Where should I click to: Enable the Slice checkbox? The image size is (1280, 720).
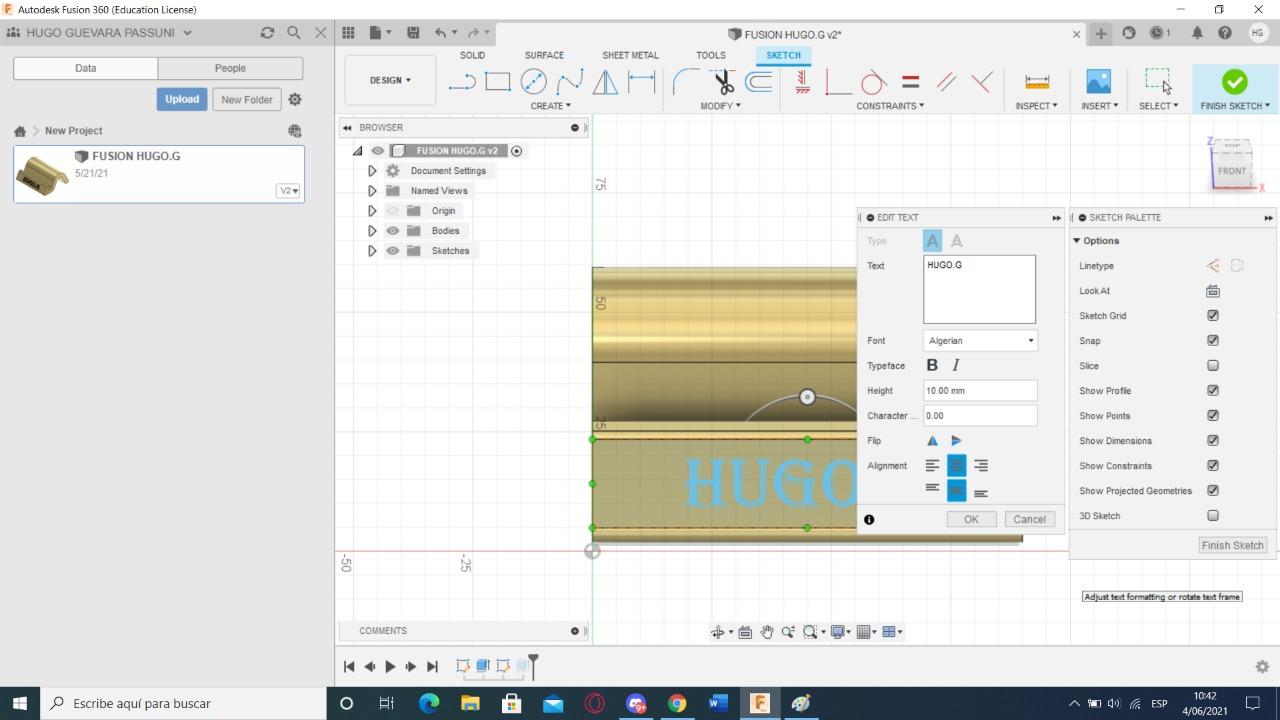[1213, 366]
